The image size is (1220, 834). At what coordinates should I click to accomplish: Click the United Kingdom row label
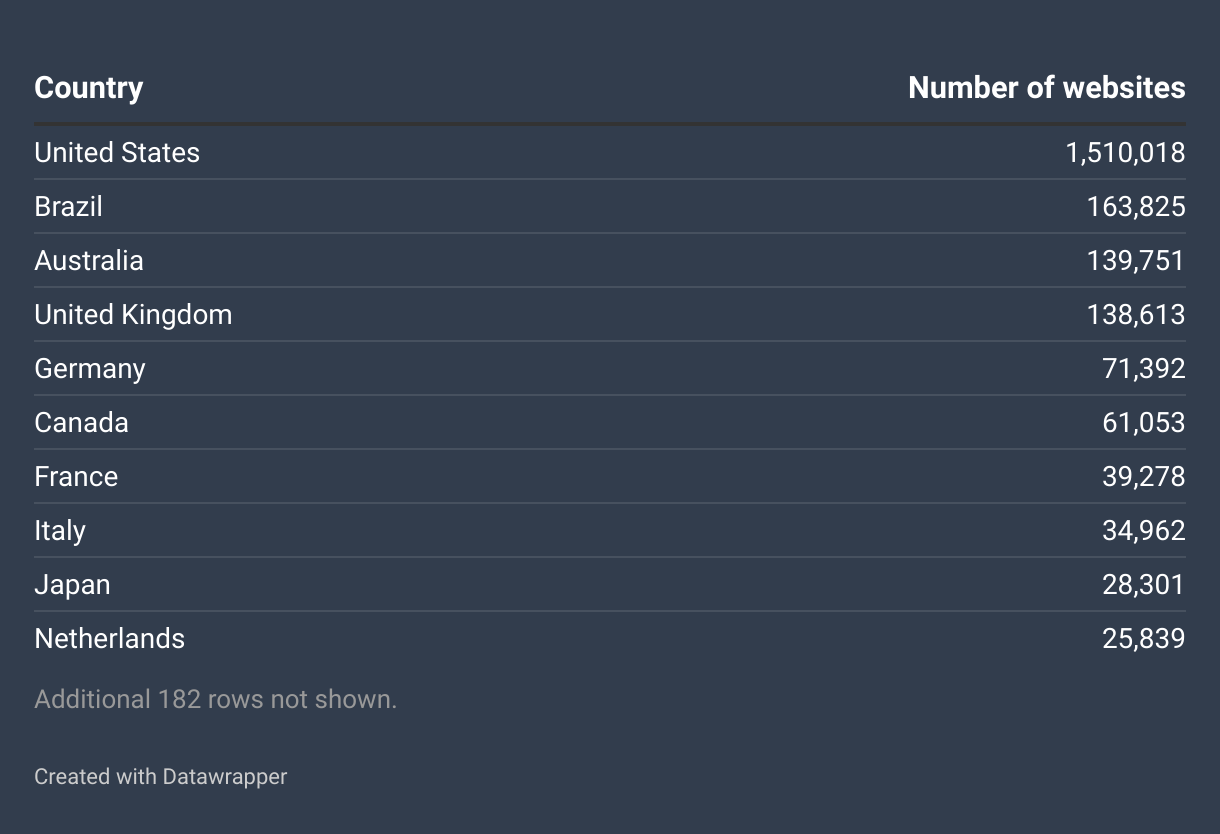coord(133,314)
